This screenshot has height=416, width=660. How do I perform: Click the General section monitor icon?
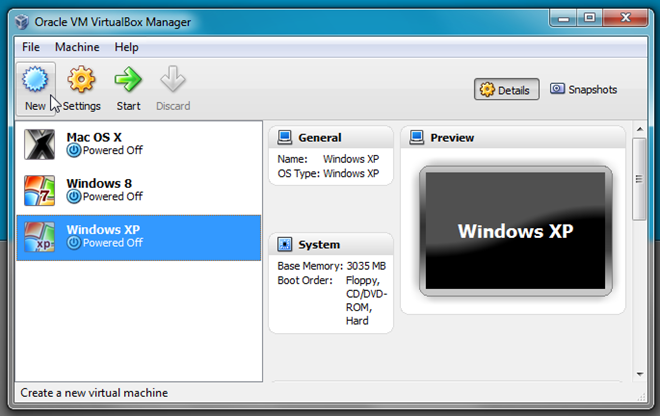pos(285,138)
